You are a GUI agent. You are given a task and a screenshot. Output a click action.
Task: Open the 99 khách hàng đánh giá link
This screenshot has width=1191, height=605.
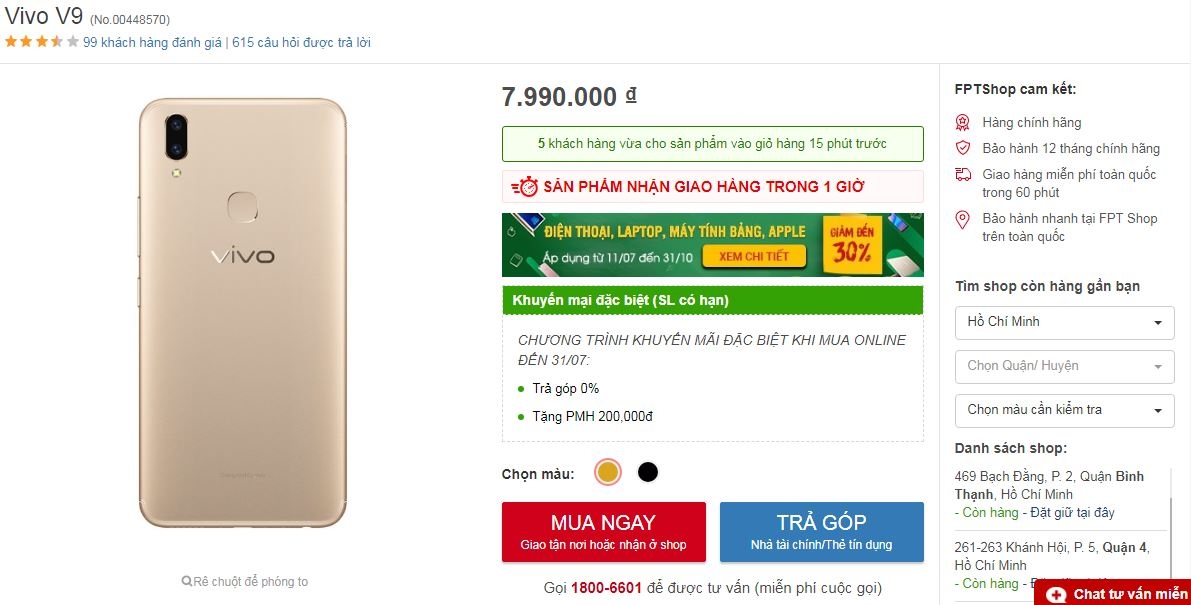point(152,42)
